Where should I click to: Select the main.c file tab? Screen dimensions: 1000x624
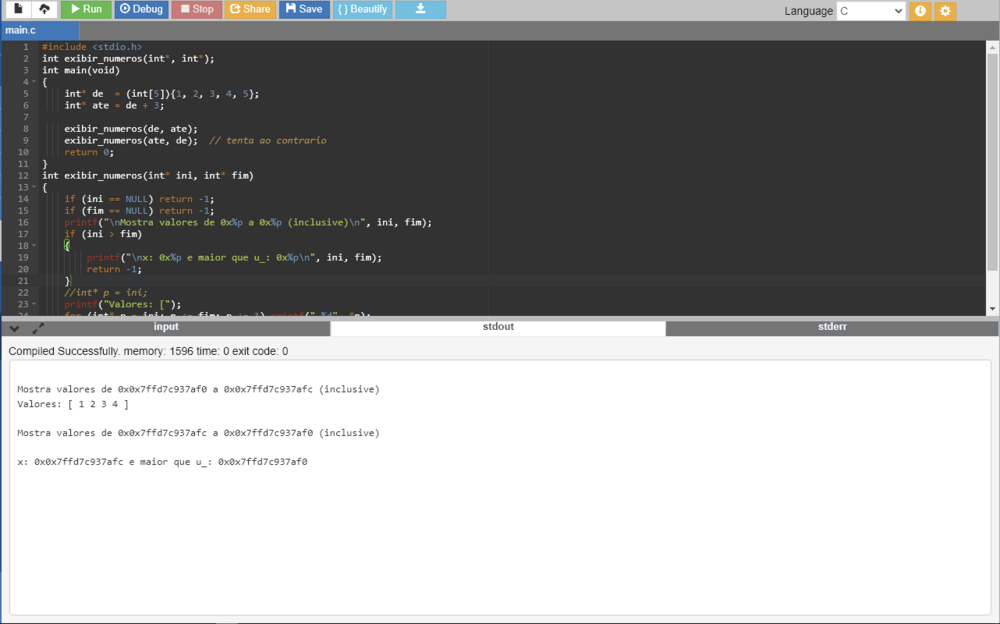pyautogui.click(x=21, y=31)
